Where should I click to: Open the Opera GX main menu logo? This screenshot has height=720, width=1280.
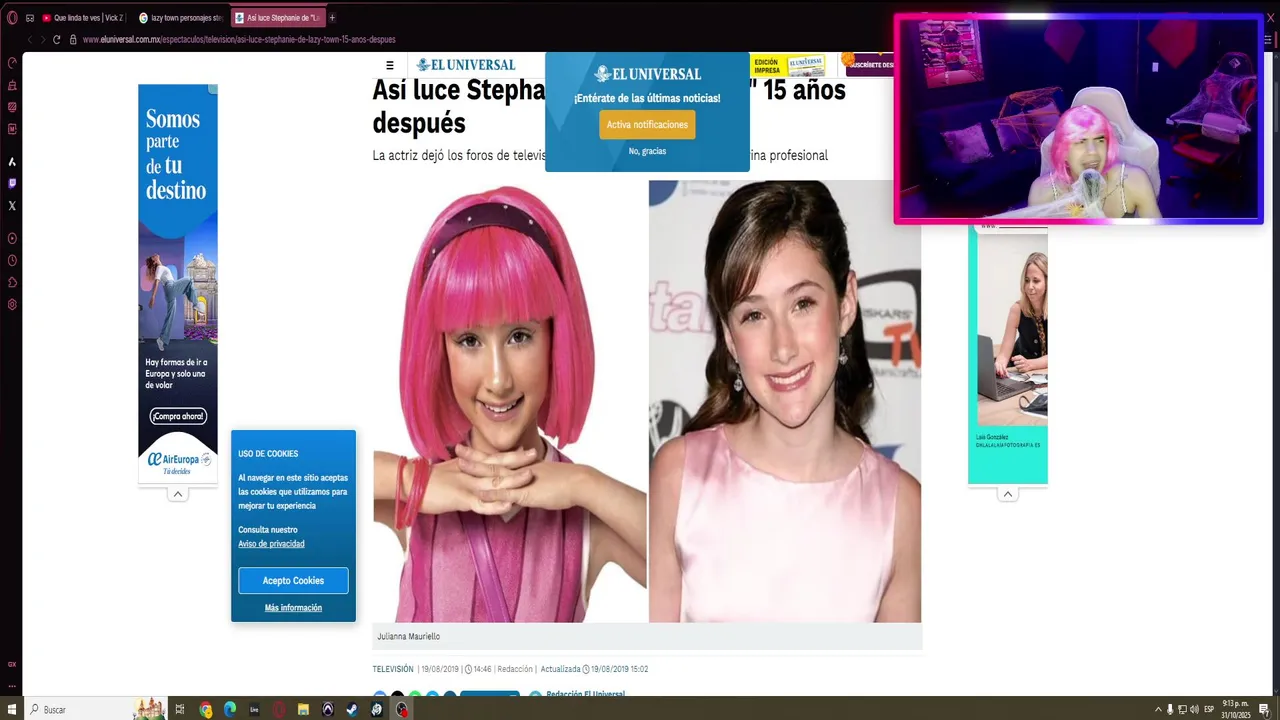coord(12,17)
